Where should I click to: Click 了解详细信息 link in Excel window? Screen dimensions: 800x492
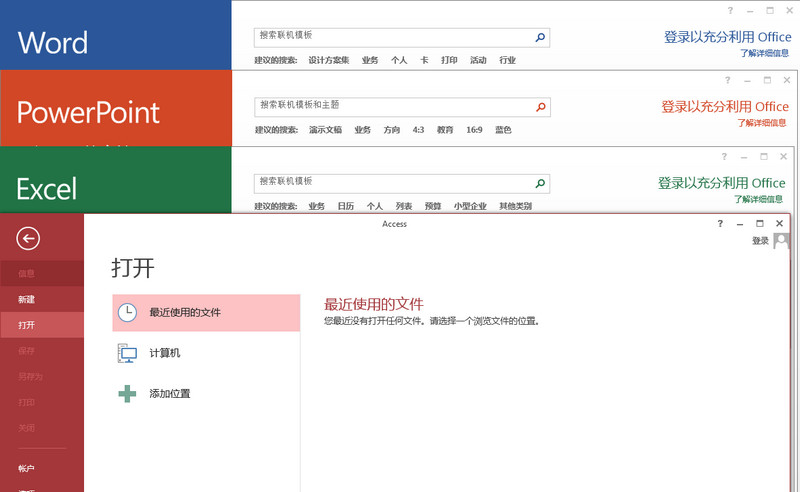point(758,199)
